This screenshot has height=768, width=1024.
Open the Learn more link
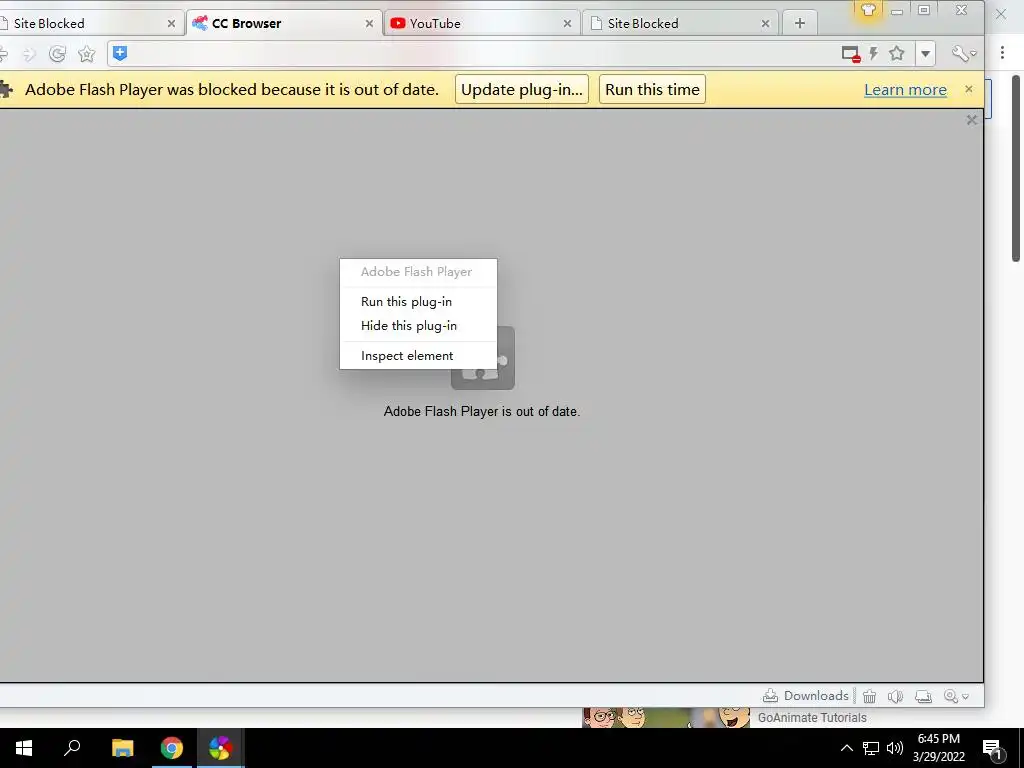(905, 90)
